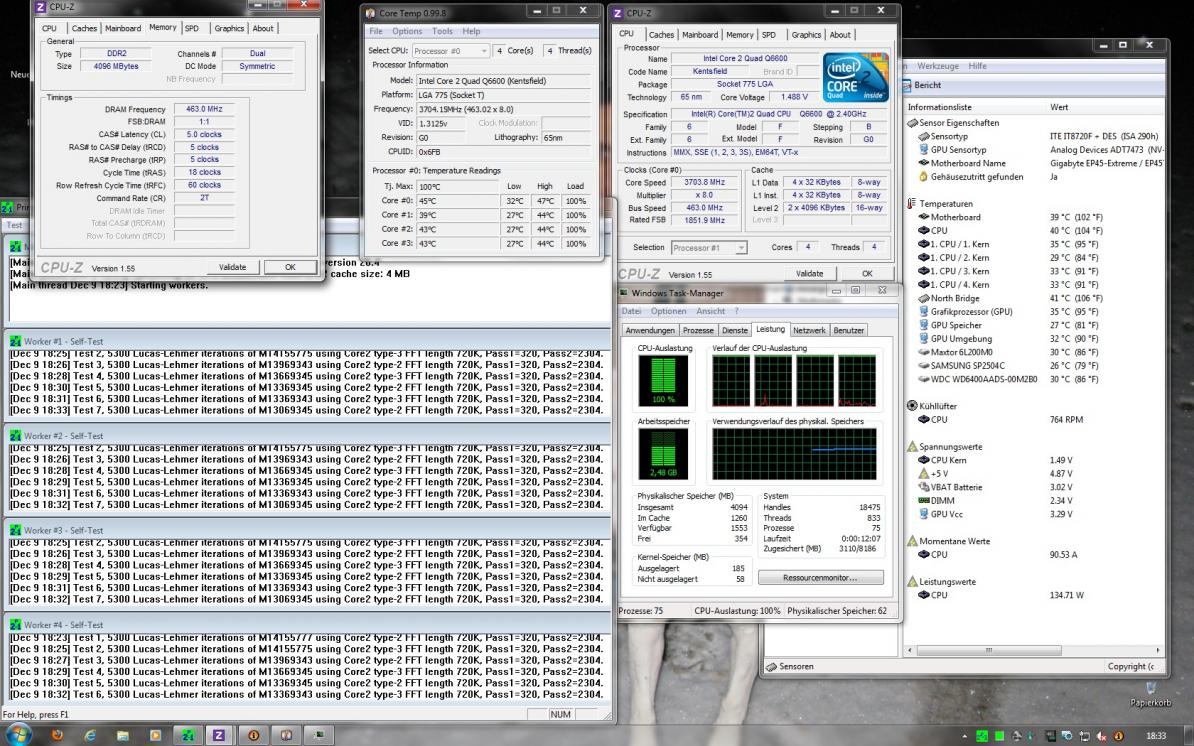Select the Papierkorb desktop icon
This screenshot has width=1194, height=746.
click(1150, 693)
